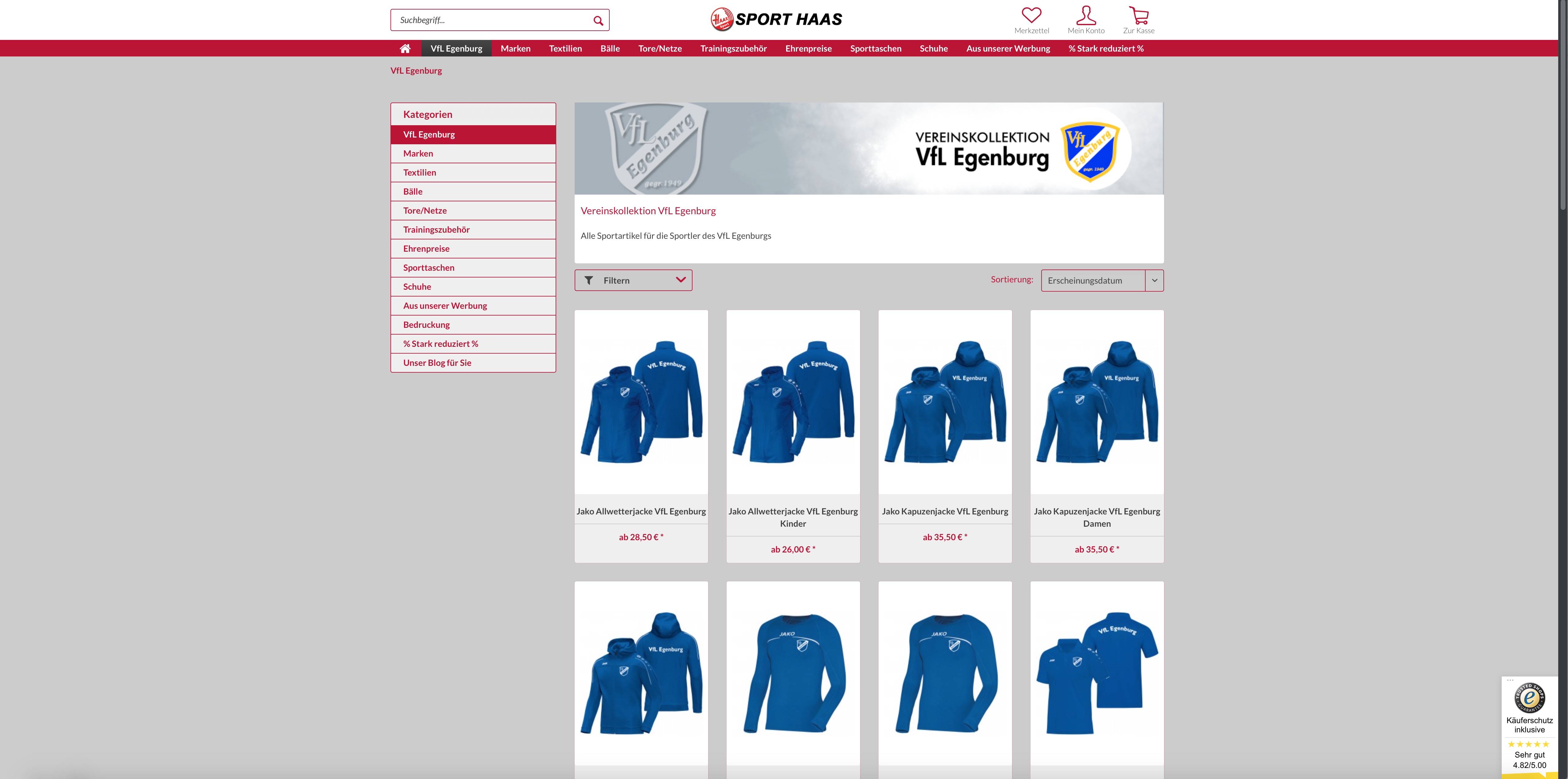Open second-row hooded jacket product image

(641, 673)
